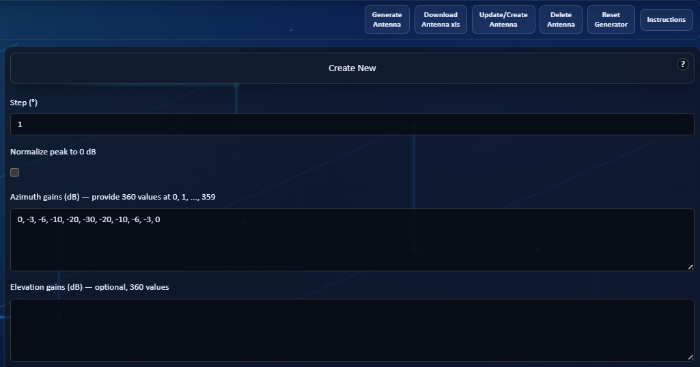Grab Elevation gains textarea resize handle
The height and width of the screenshot is (367, 700).
pos(690,357)
